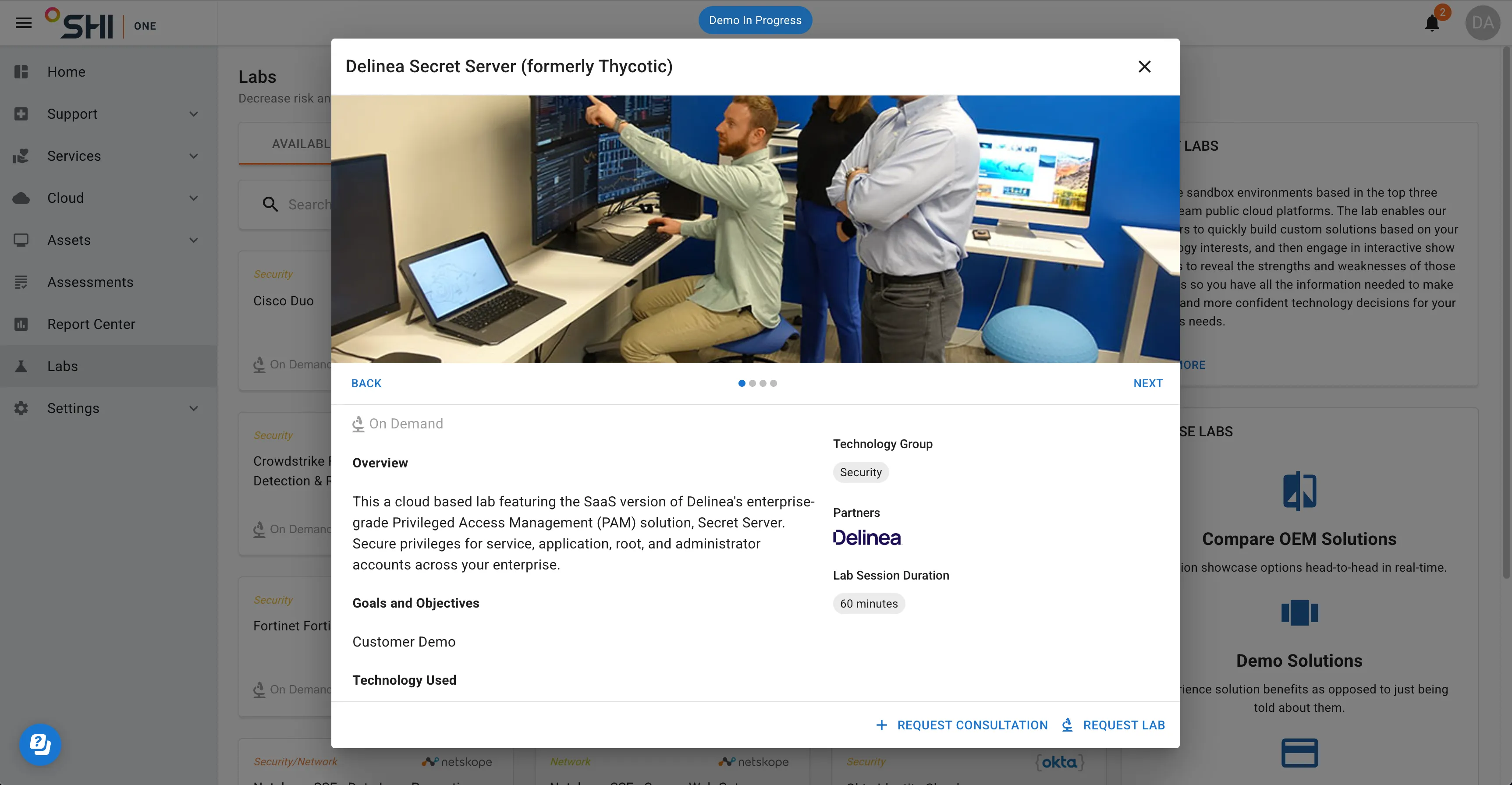Open the DA user avatar
This screenshot has width=1512, height=785.
coord(1483,23)
